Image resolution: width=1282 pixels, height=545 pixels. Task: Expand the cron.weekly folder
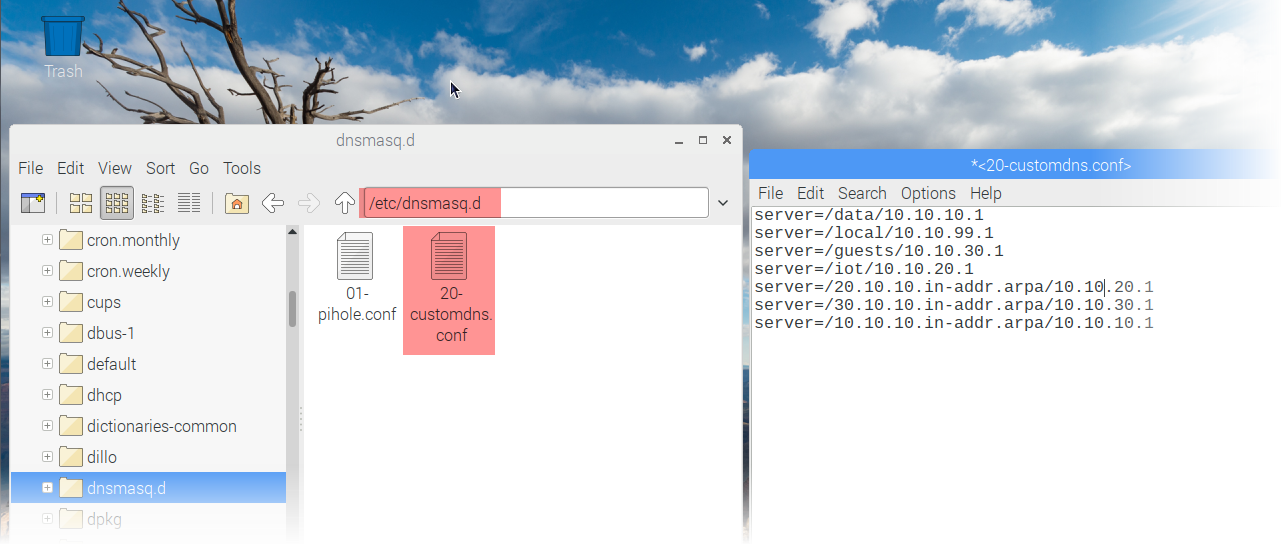[47, 271]
